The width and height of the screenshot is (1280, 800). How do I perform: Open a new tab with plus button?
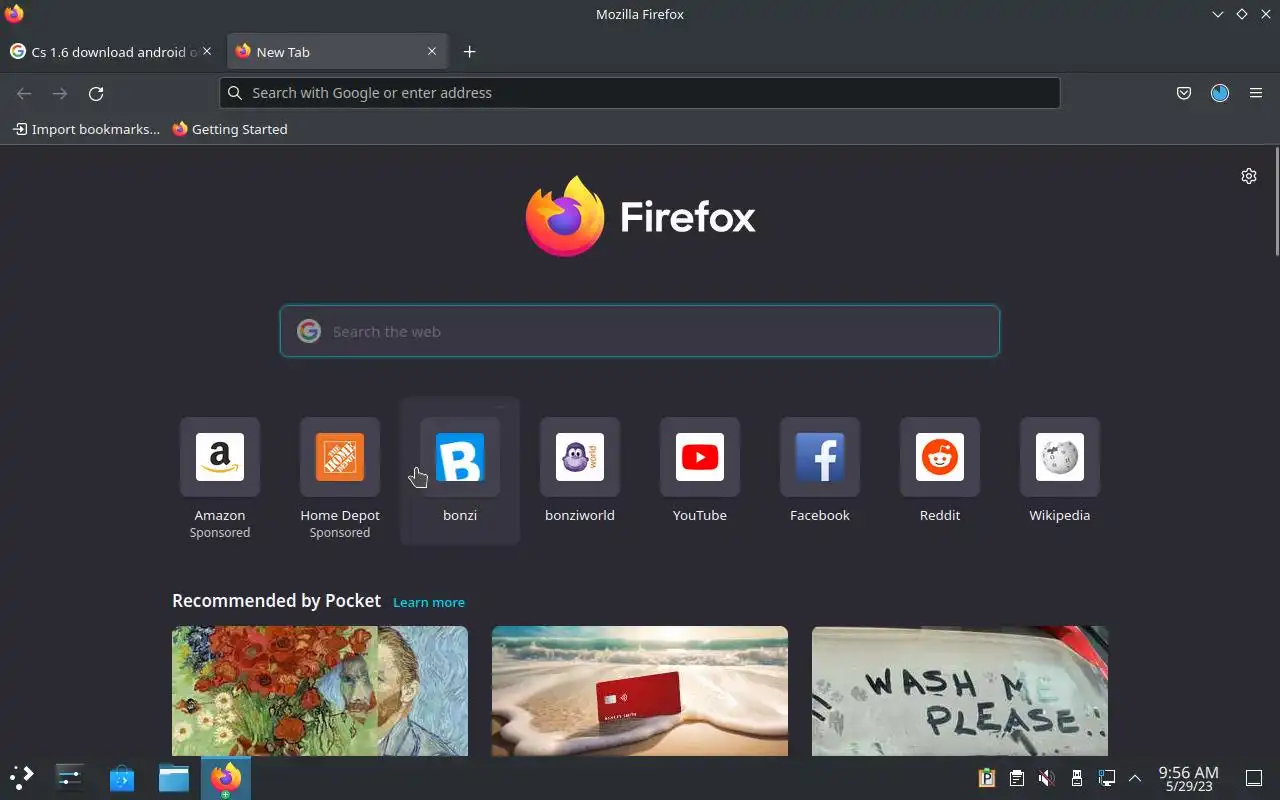coord(470,52)
